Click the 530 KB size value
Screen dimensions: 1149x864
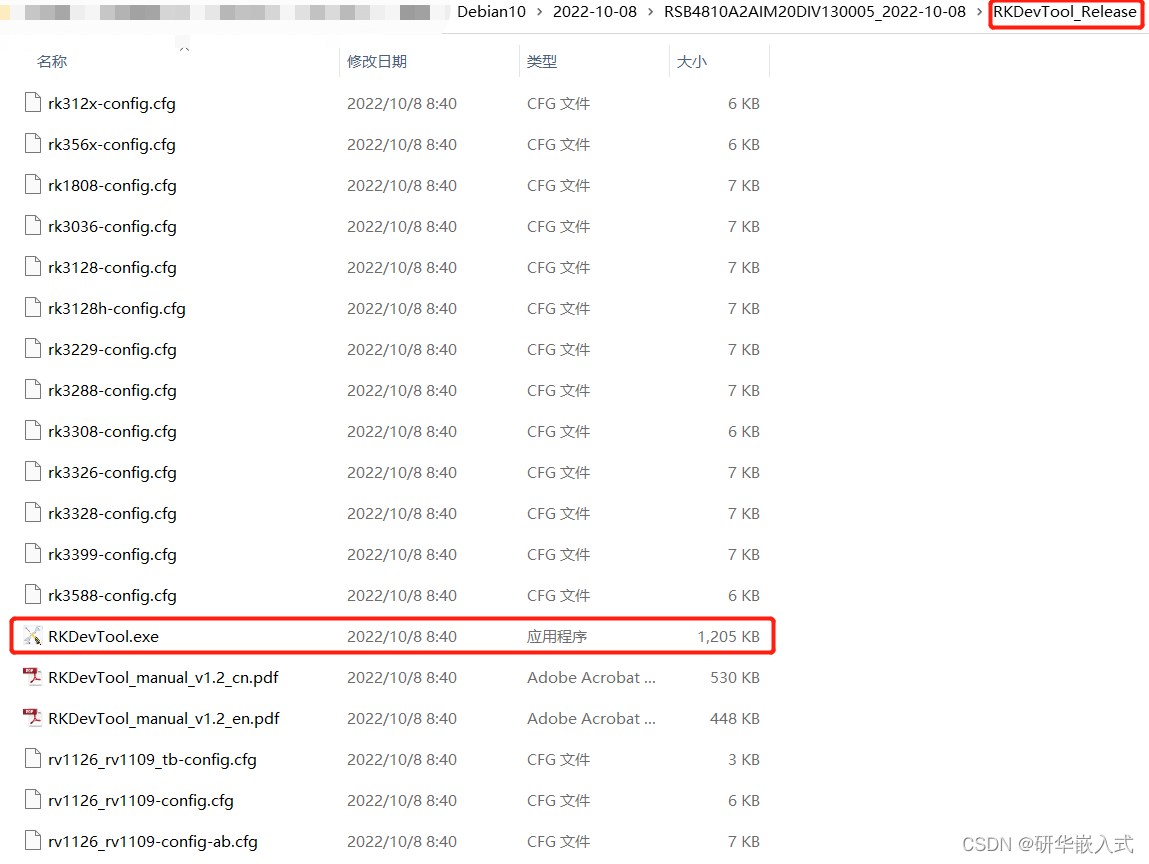pos(735,677)
